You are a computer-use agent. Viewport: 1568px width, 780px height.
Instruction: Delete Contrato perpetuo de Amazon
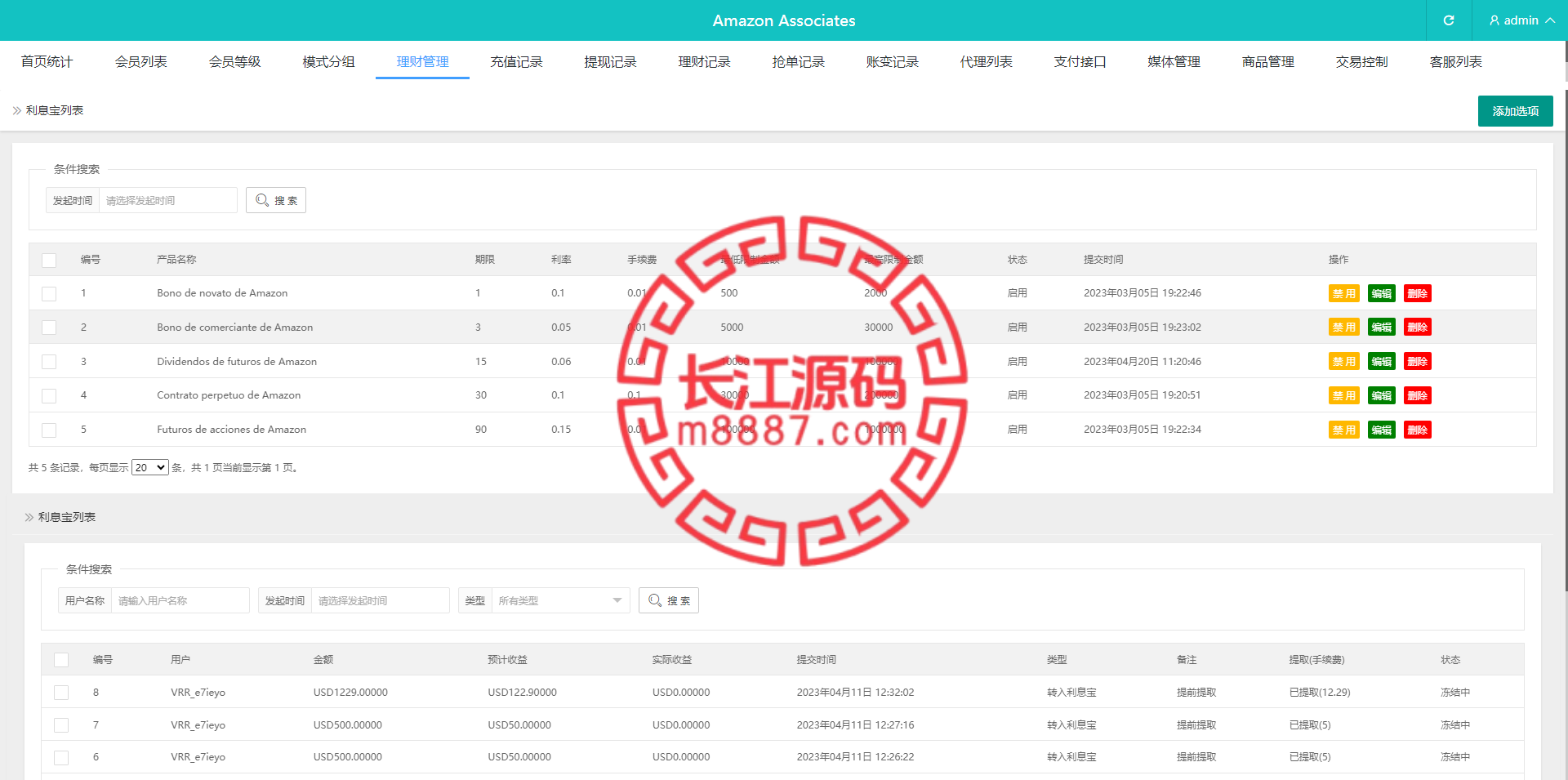point(1418,396)
